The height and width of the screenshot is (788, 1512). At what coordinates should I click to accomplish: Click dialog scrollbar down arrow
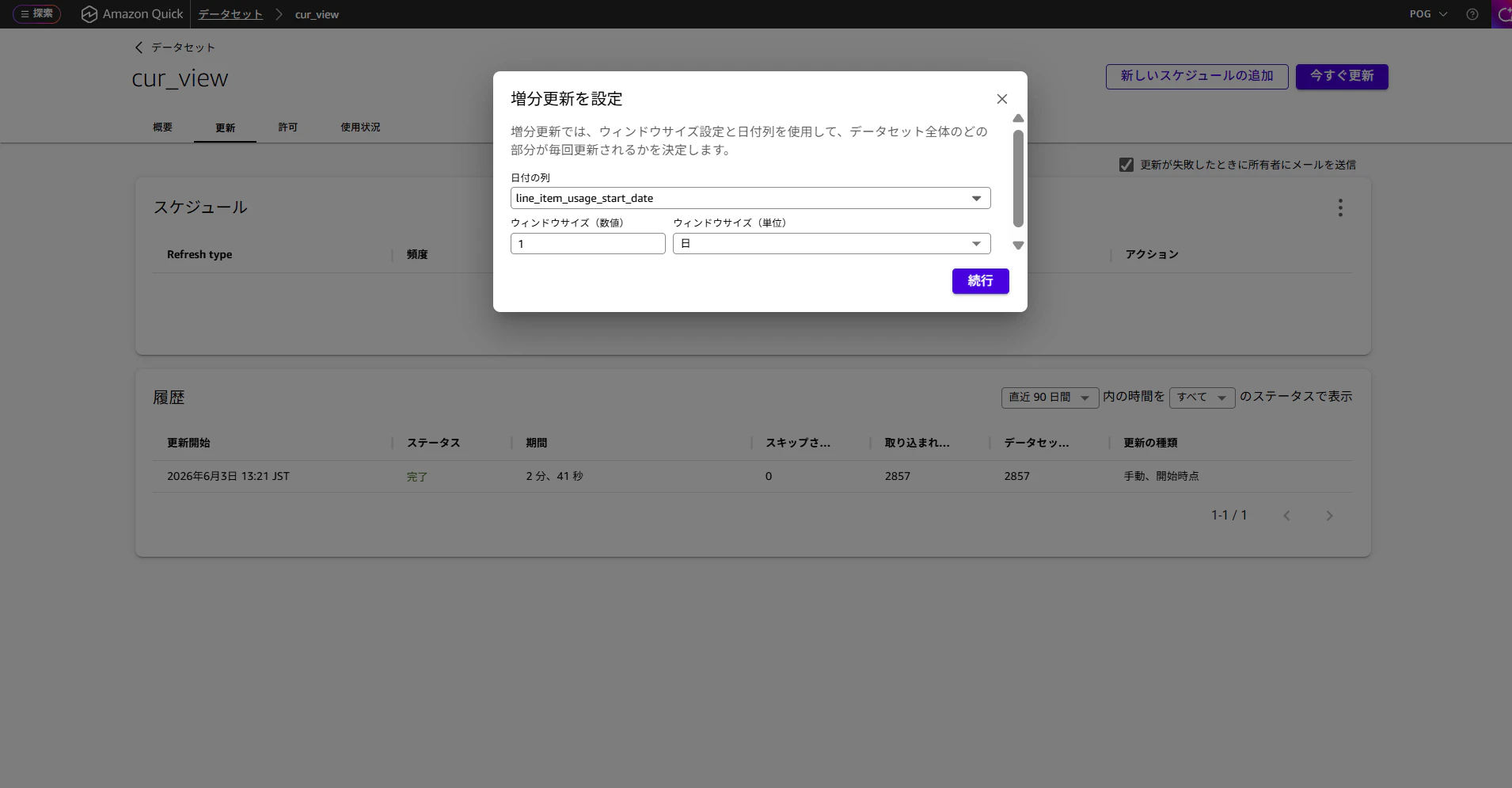click(x=1019, y=246)
